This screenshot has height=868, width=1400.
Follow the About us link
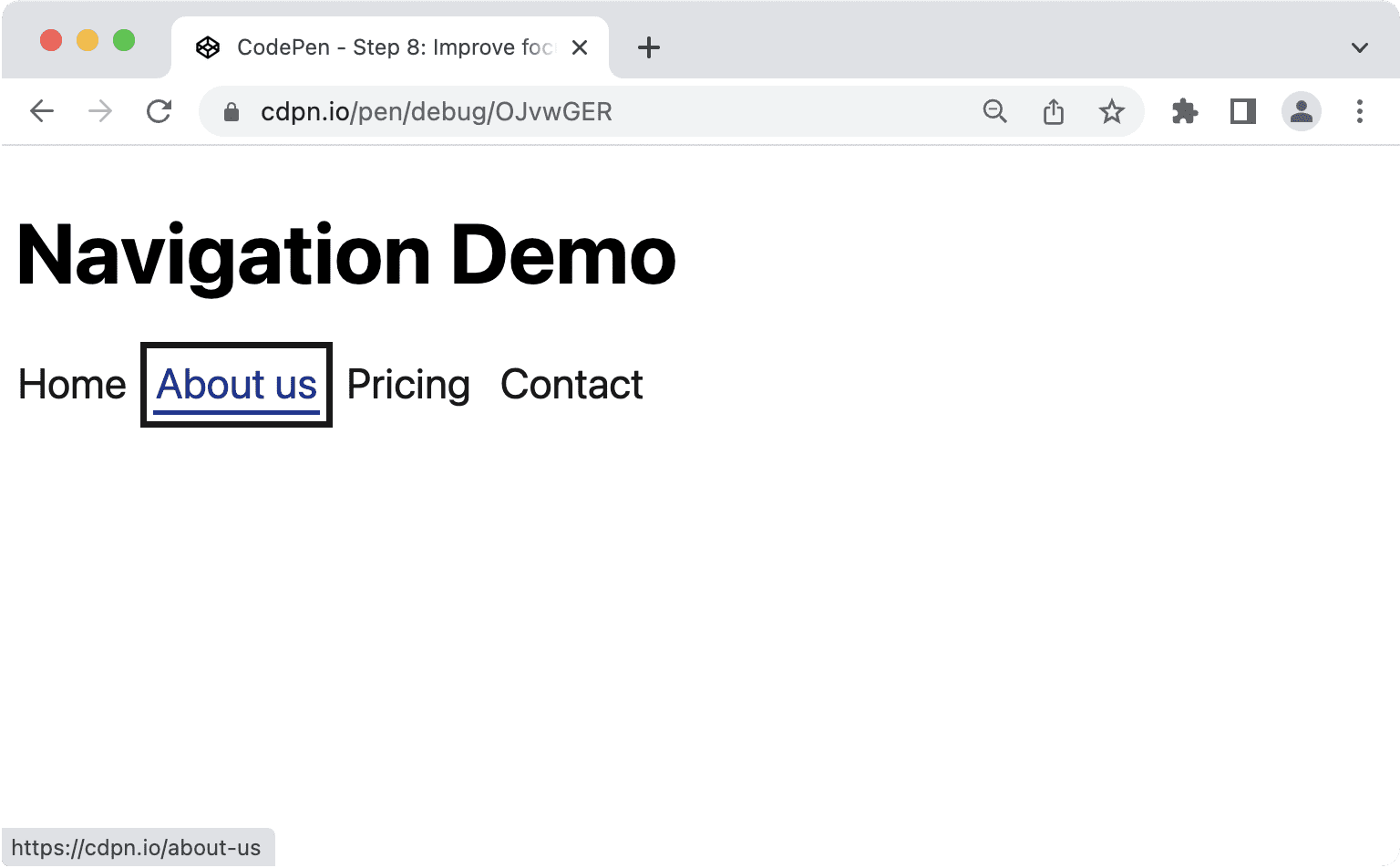click(235, 384)
